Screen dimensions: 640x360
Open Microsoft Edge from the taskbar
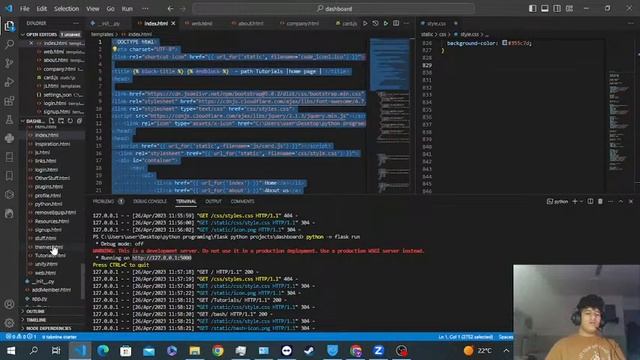pyautogui.click(x=103, y=351)
